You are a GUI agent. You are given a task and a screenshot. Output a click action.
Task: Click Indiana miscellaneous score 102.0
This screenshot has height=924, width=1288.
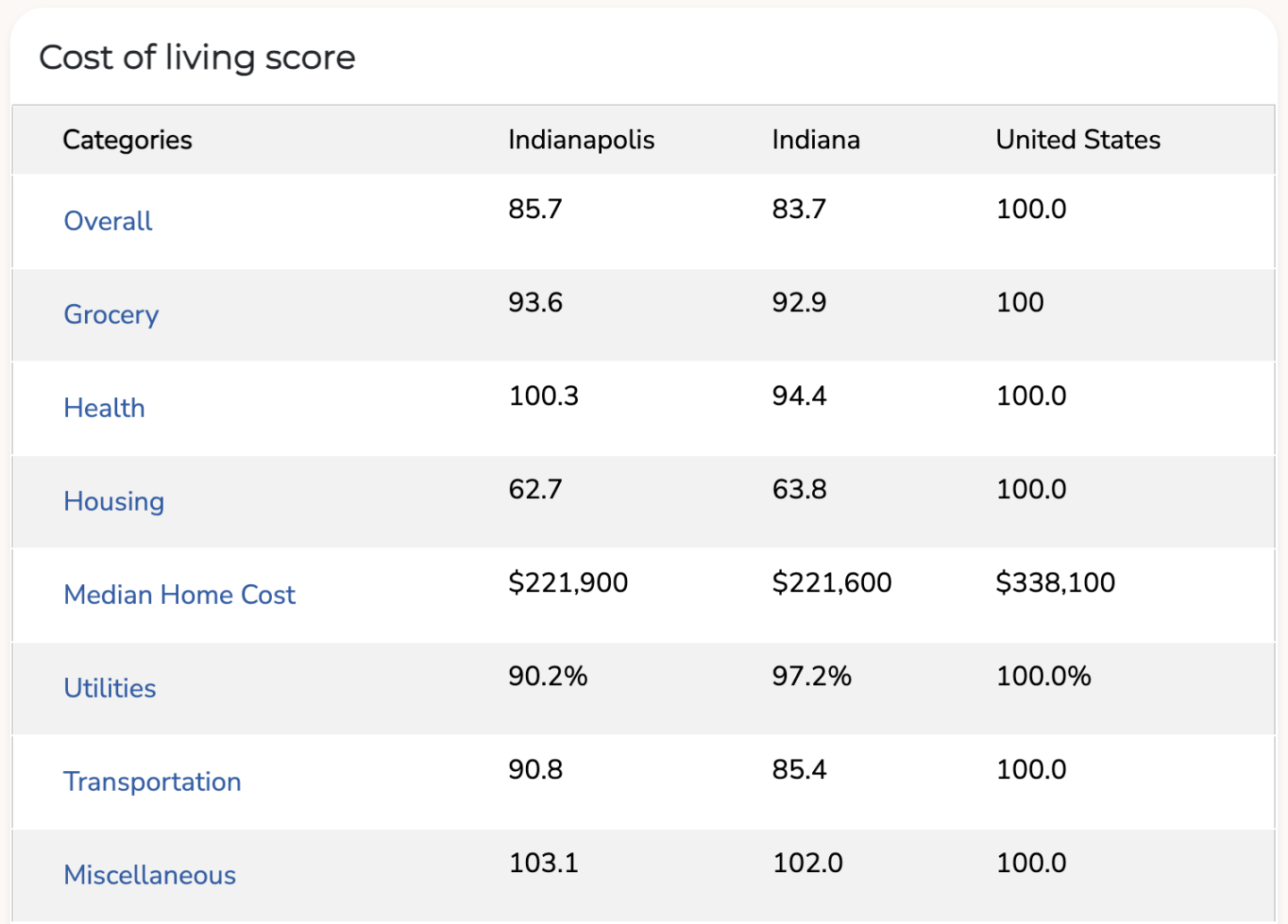[x=807, y=863]
